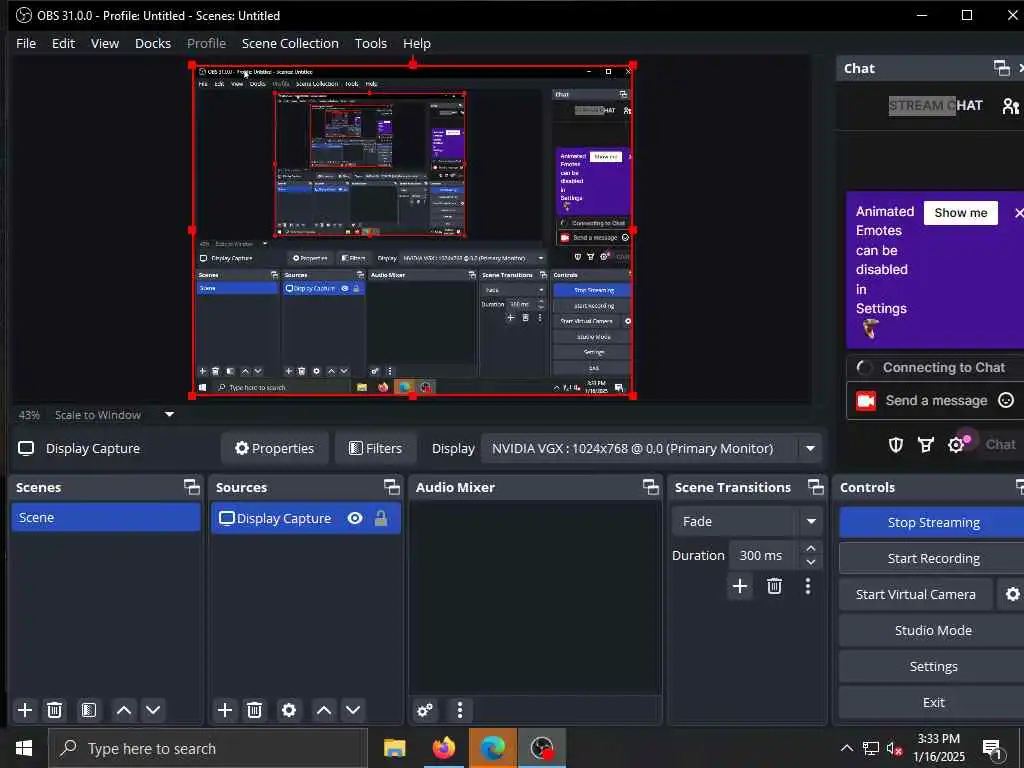Open scene filters icon in Scenes panel
Image resolution: width=1024 pixels, height=768 pixels.
click(89, 710)
